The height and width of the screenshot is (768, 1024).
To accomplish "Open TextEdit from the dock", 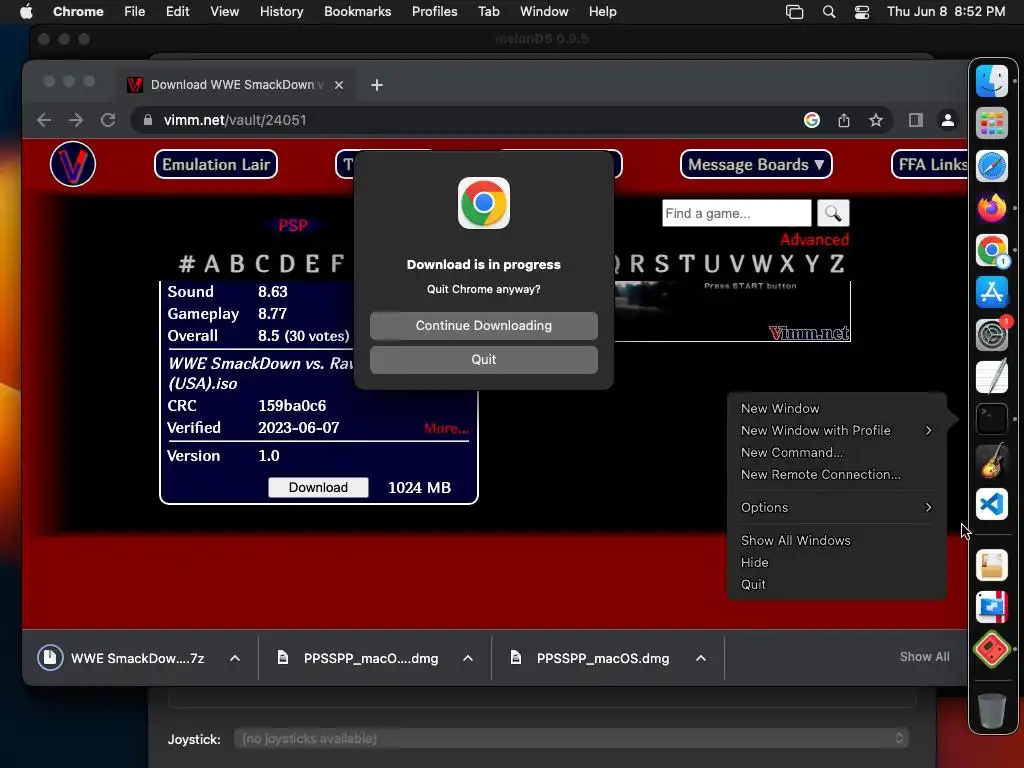I will [x=991, y=377].
